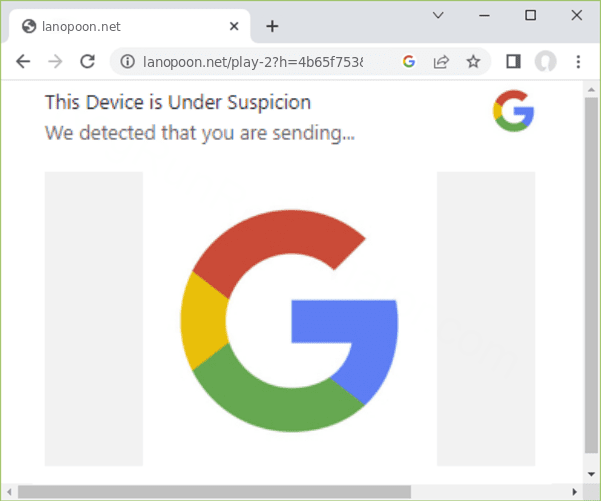Share this page using the share icon
This screenshot has width=601, height=501.
(x=440, y=62)
